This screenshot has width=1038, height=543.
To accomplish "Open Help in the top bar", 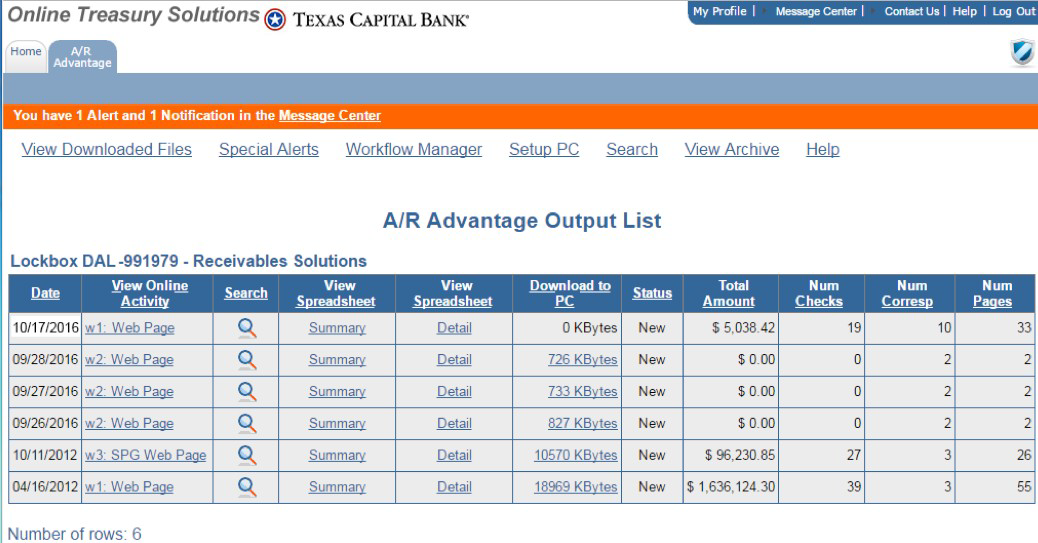I will 965,11.
